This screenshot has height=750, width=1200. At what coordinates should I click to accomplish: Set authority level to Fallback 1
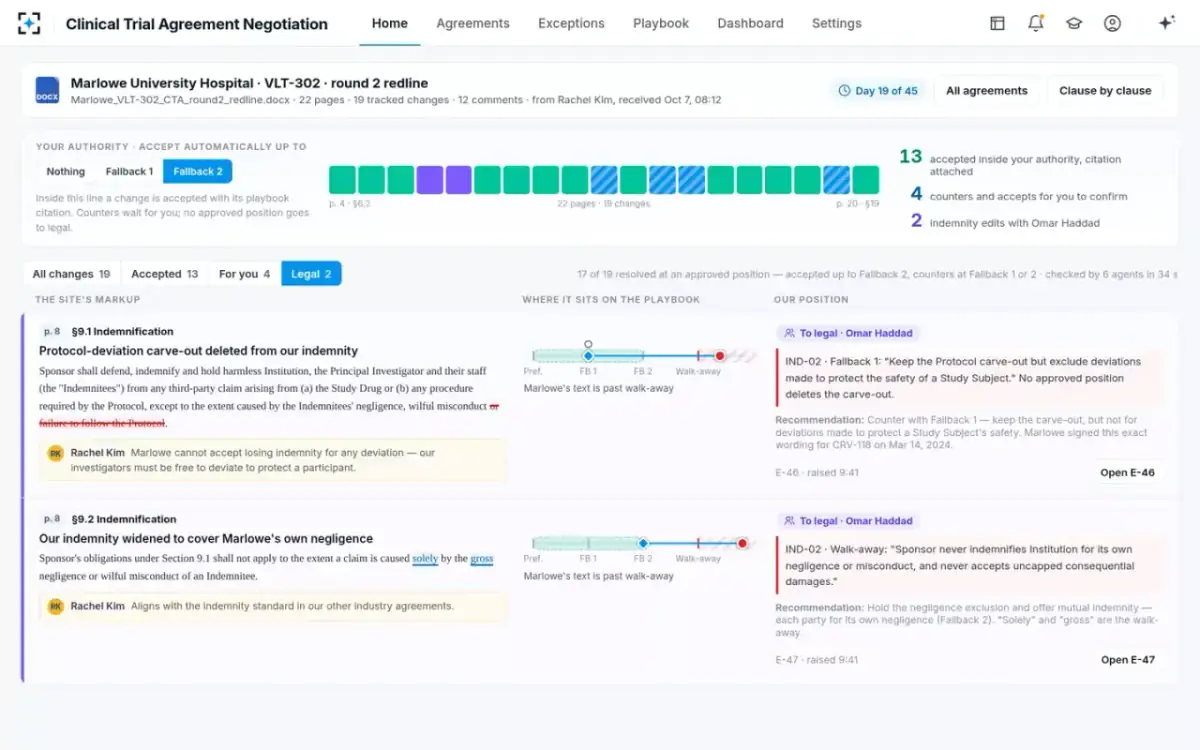coord(129,171)
